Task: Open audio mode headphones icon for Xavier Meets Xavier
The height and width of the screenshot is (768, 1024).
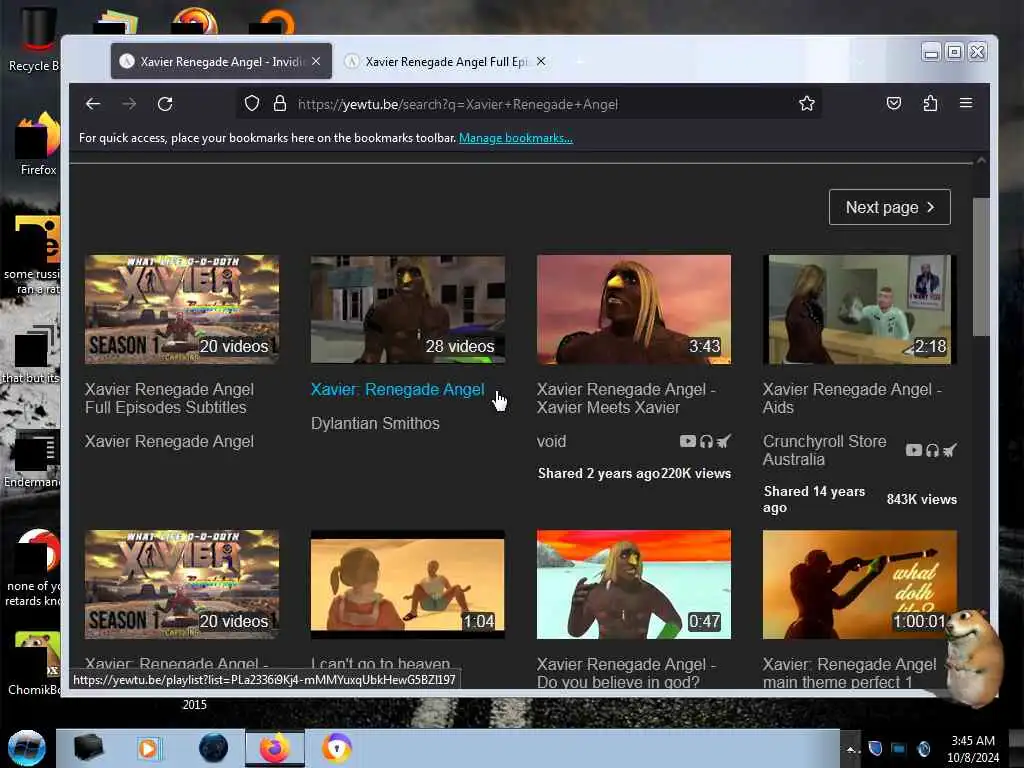Action: point(706,441)
